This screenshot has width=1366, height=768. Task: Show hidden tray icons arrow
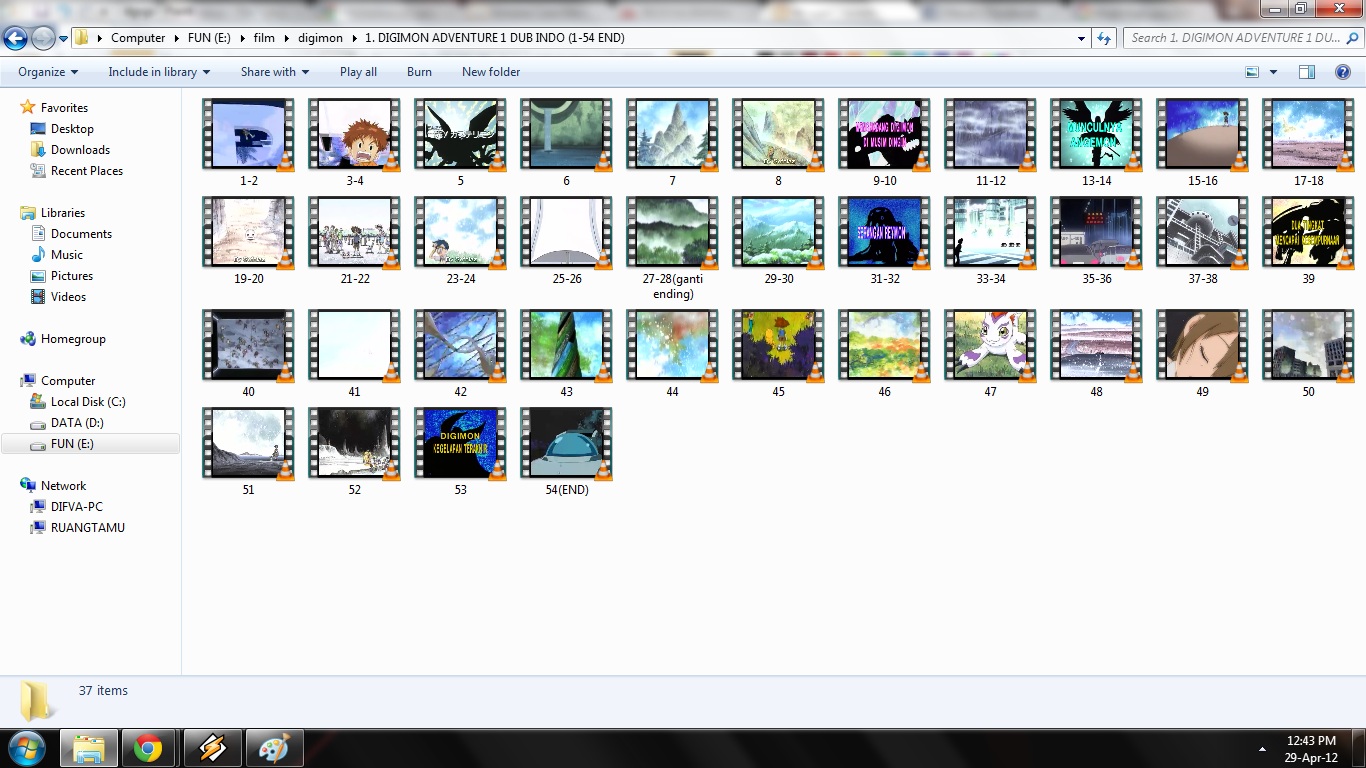1263,748
